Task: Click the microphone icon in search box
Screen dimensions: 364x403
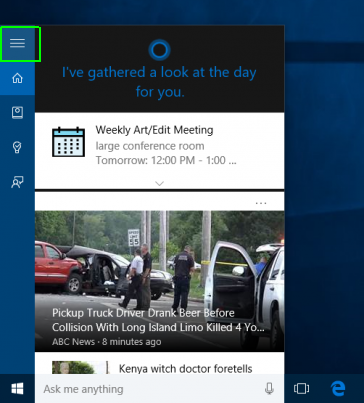Action: (269, 389)
